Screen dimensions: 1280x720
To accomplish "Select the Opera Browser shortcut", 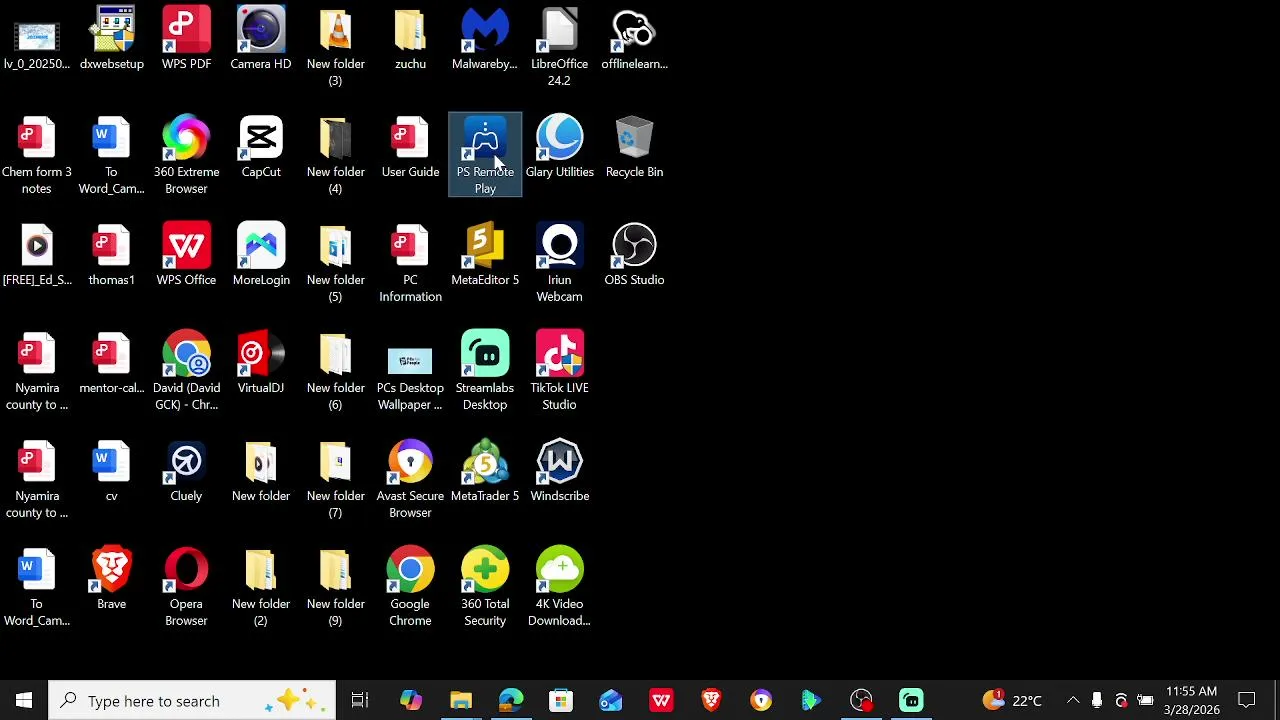I will (186, 586).
